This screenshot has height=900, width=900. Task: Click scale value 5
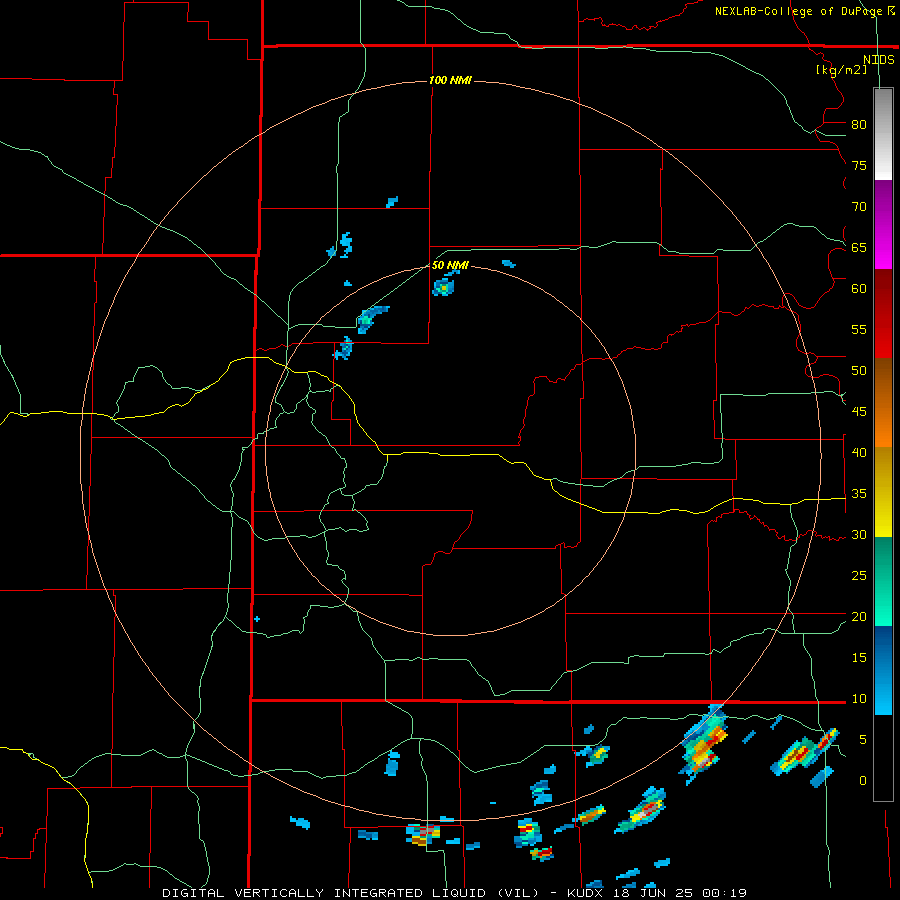coord(863,739)
